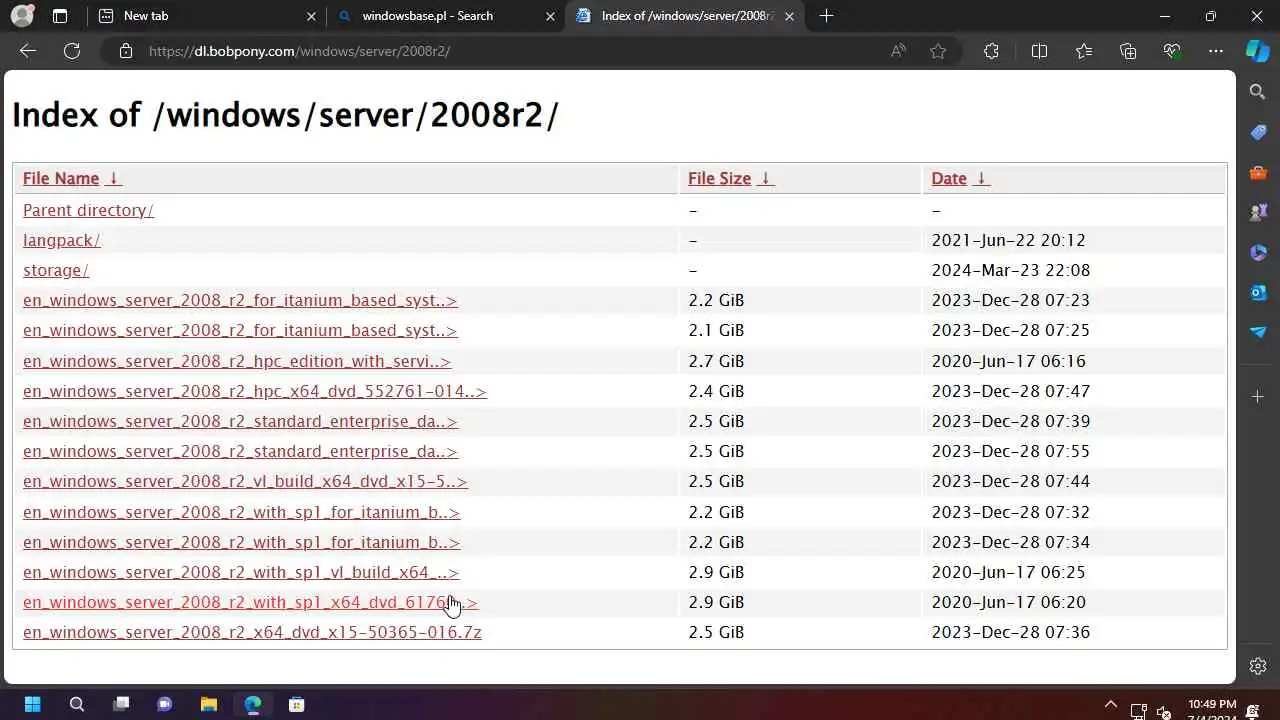Download with_sp1_for_itanium file dated 07:34
The height and width of the screenshot is (720, 1280).
pos(242,542)
